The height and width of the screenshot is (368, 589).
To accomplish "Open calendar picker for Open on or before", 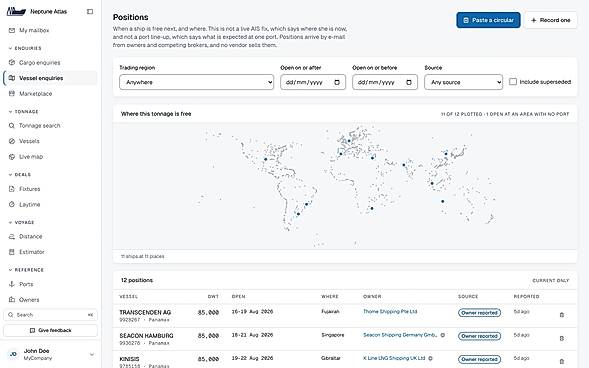I will [x=409, y=82].
